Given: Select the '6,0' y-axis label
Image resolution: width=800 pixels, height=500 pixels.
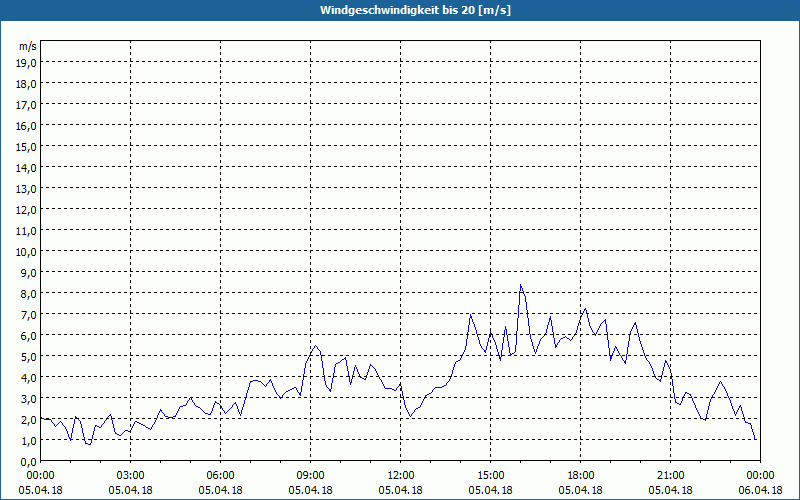Looking at the screenshot, I should [x=28, y=336].
